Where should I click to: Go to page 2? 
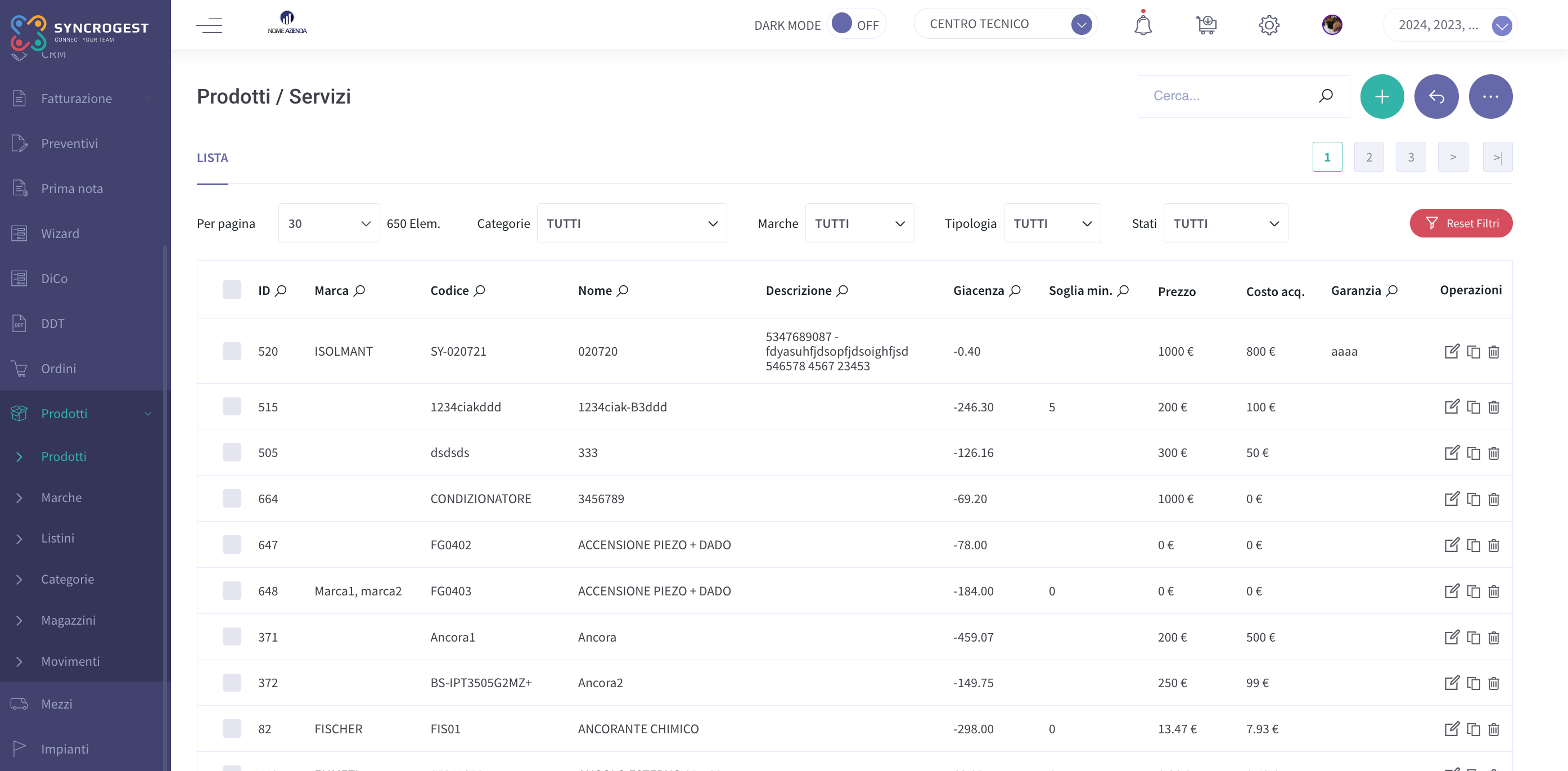coord(1369,157)
